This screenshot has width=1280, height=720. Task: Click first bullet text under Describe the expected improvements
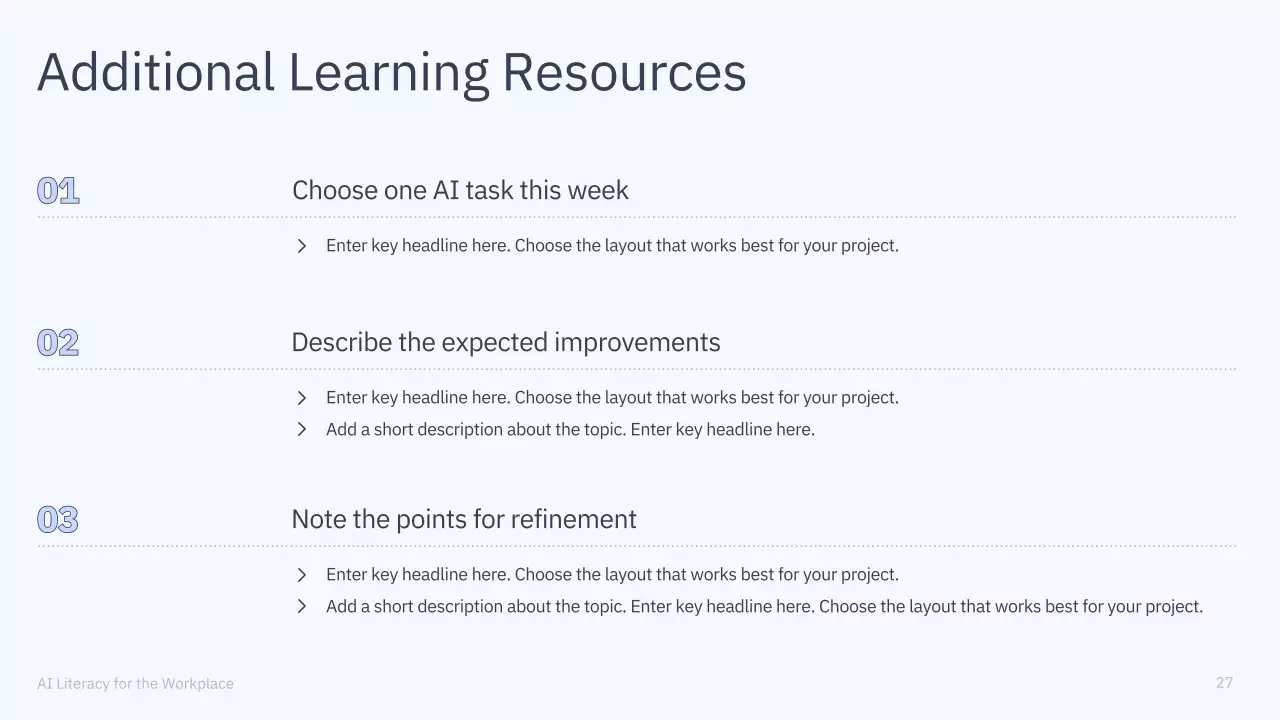[x=612, y=398]
